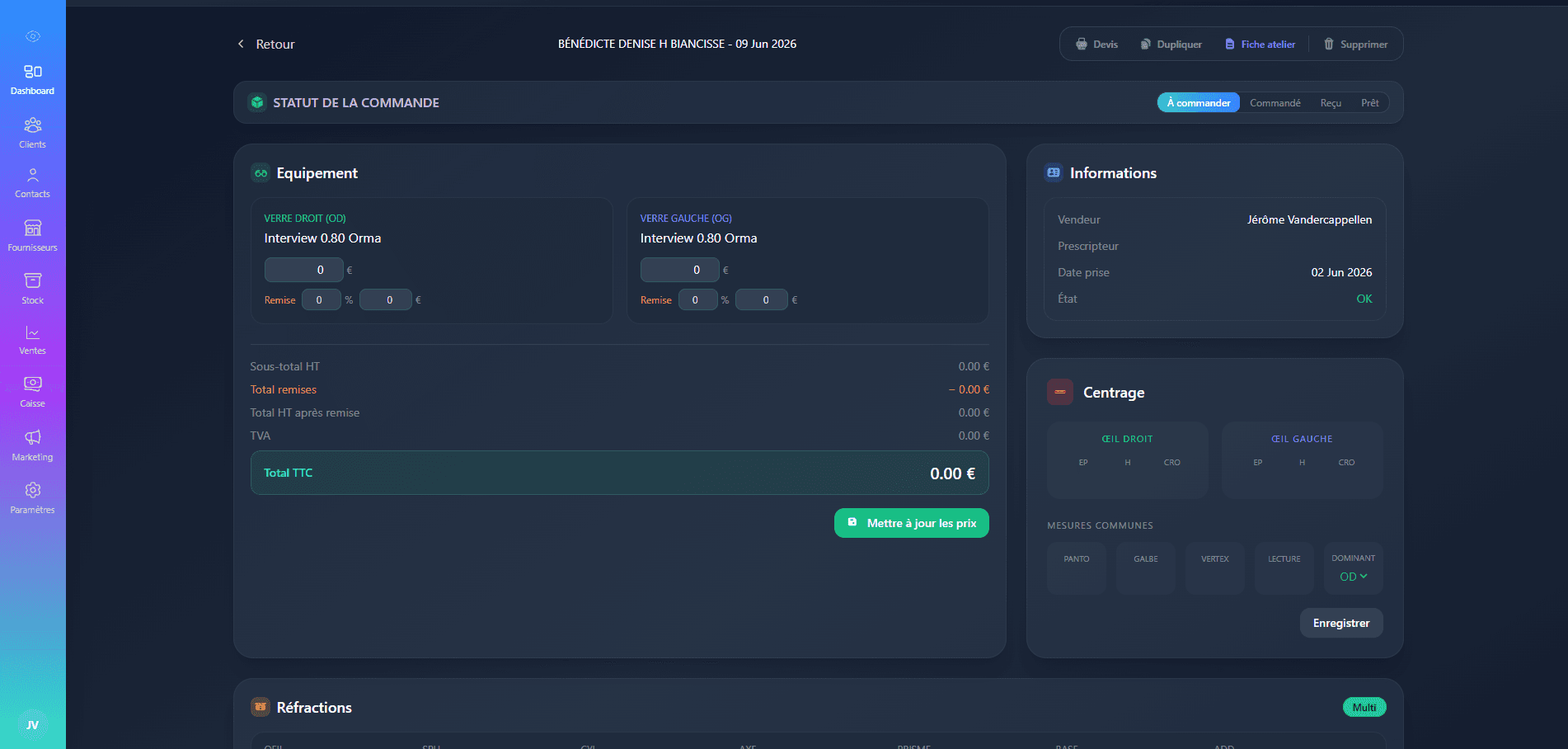
Task: Set status to Reçu
Action: pyautogui.click(x=1331, y=103)
